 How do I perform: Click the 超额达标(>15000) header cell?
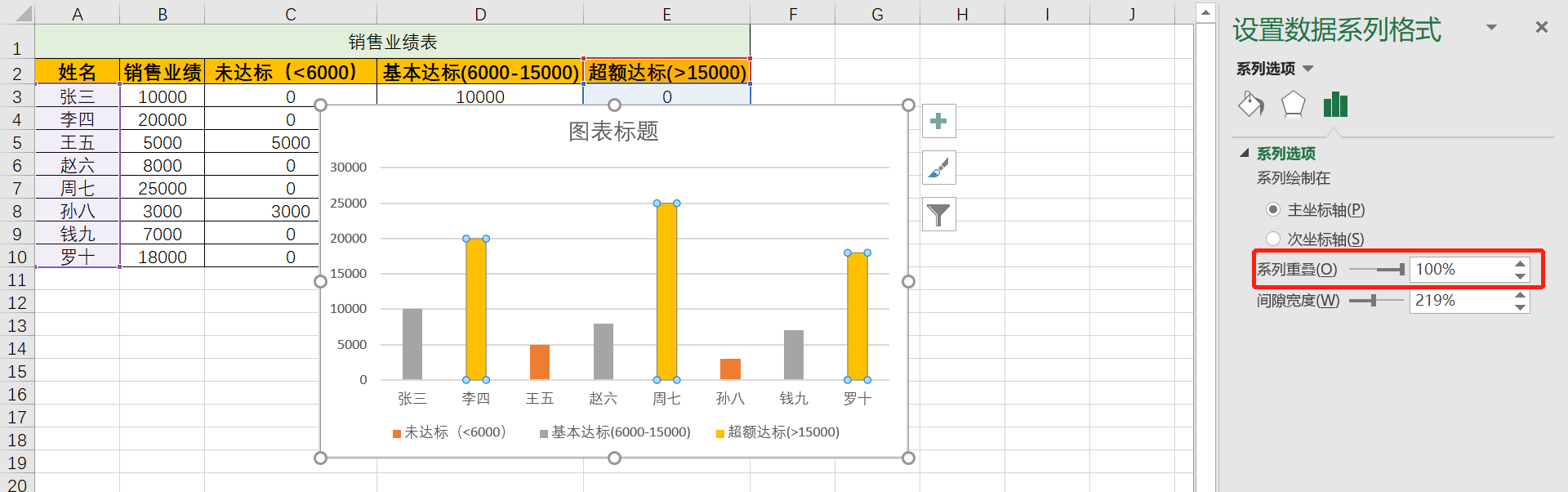(x=667, y=72)
